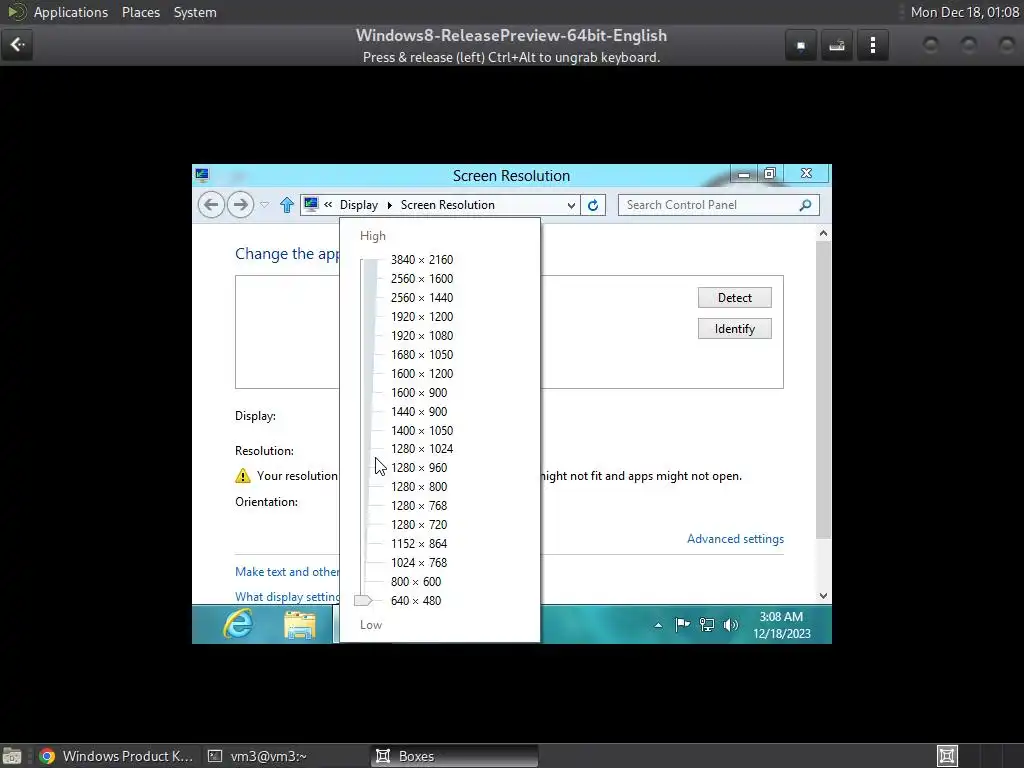Click the Identify button
This screenshot has width=1024, height=768.
[735, 328]
